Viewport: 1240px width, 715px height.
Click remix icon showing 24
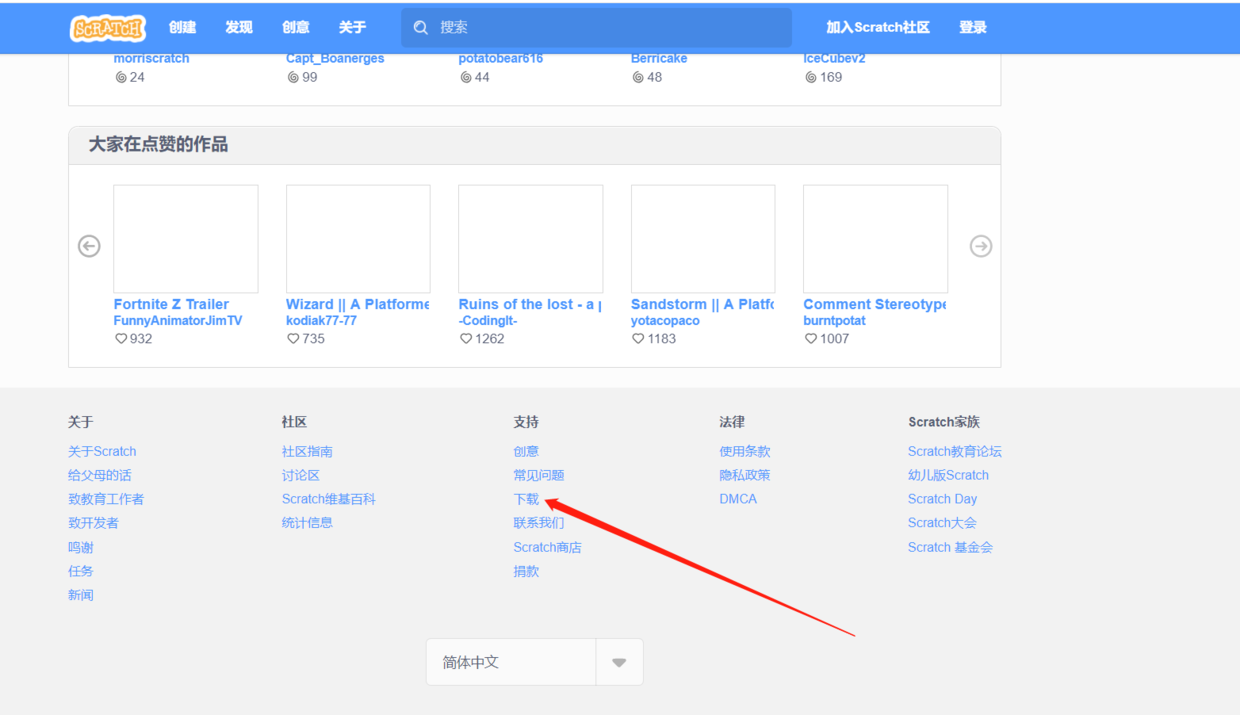pos(121,77)
